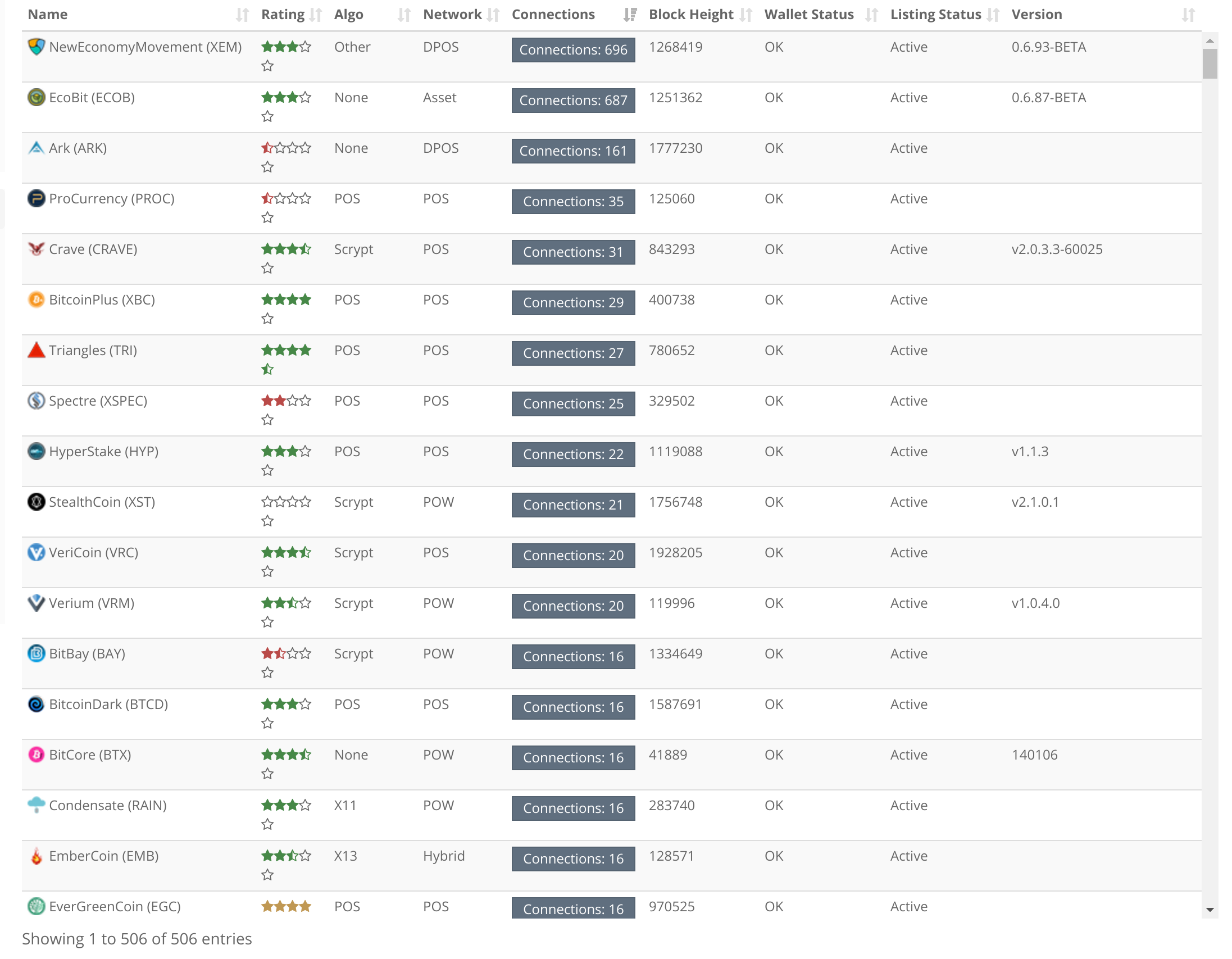The width and height of the screenshot is (1232, 959).
Task: Click the BitCore (BTX) pink coin icon
Action: tap(36, 756)
